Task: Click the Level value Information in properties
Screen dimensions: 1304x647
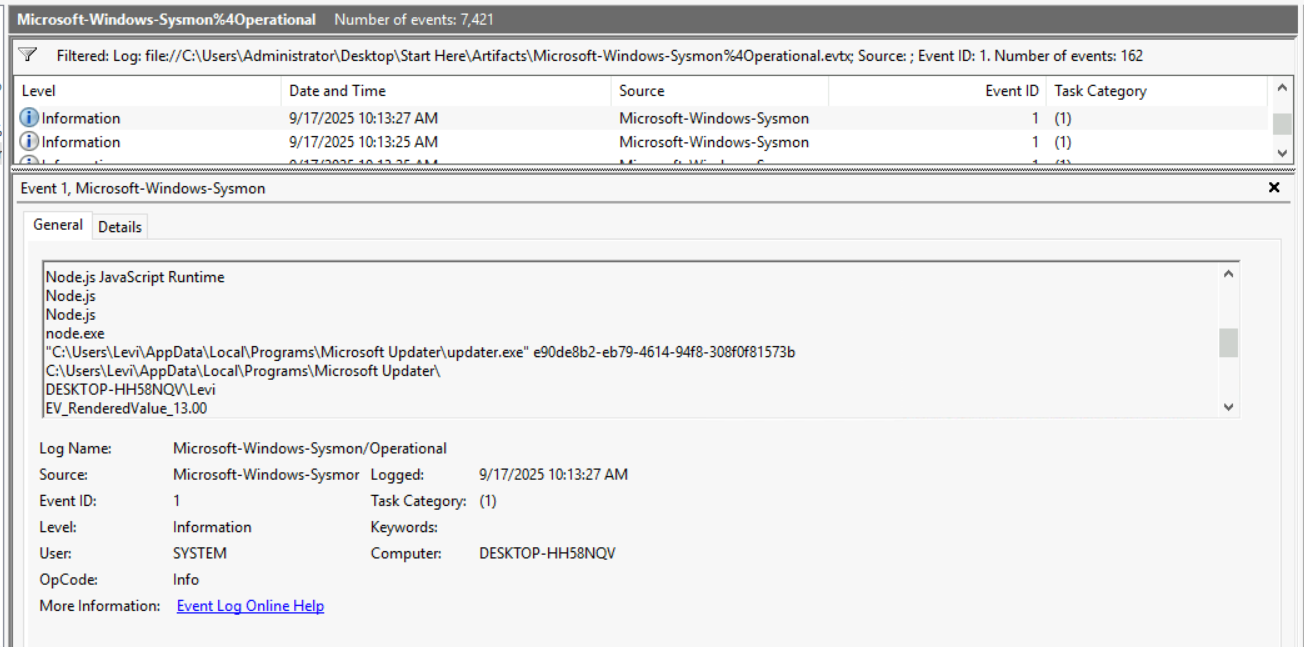Action: tap(212, 527)
